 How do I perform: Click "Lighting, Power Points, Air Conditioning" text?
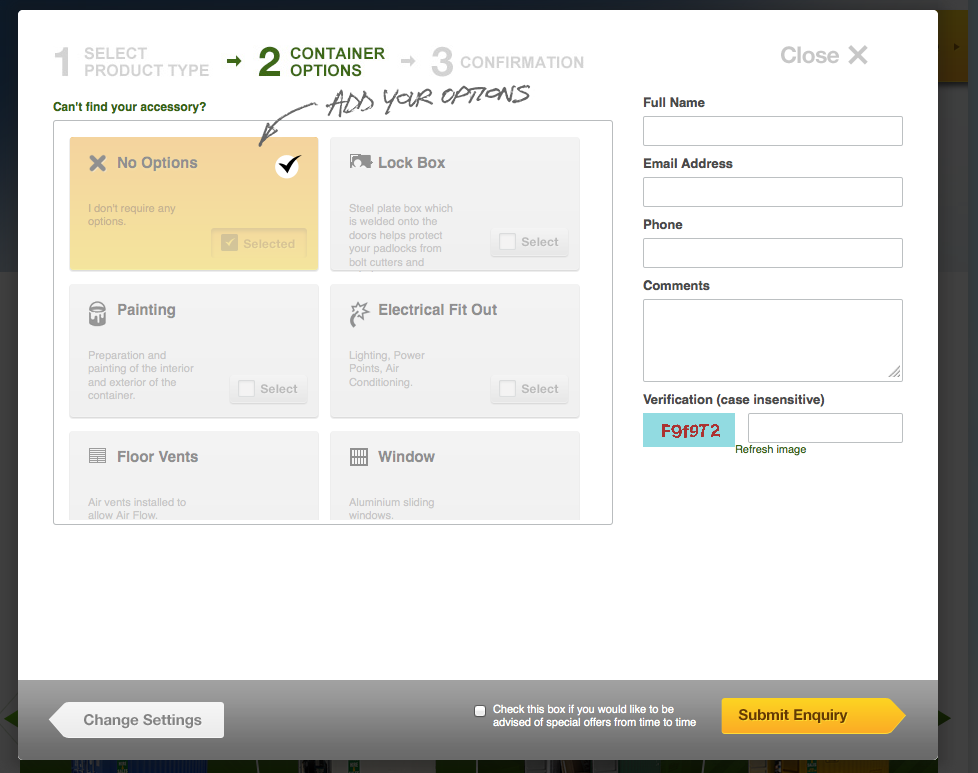(387, 369)
